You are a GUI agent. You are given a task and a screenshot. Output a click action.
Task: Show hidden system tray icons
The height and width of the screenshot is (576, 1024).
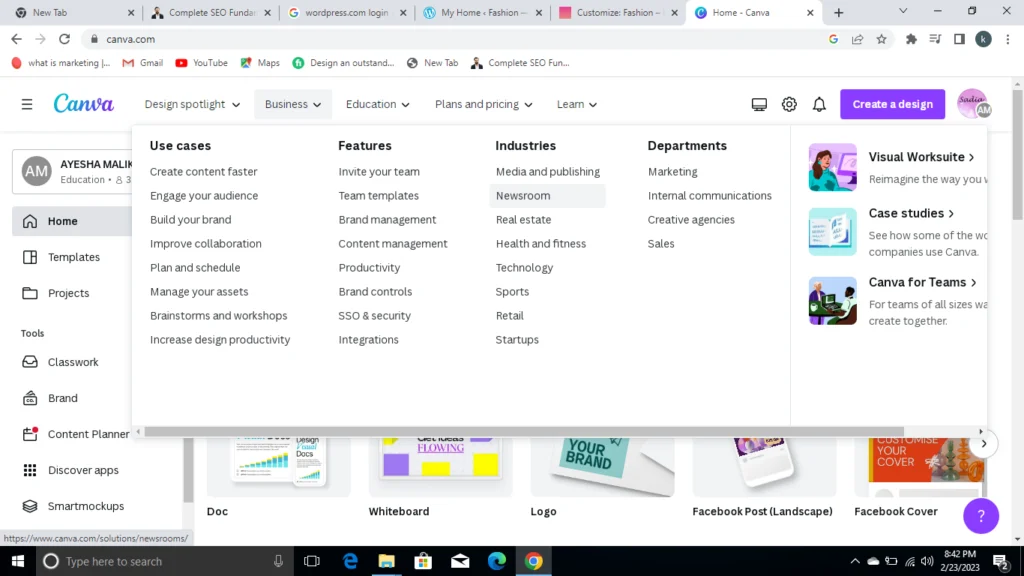click(854, 561)
